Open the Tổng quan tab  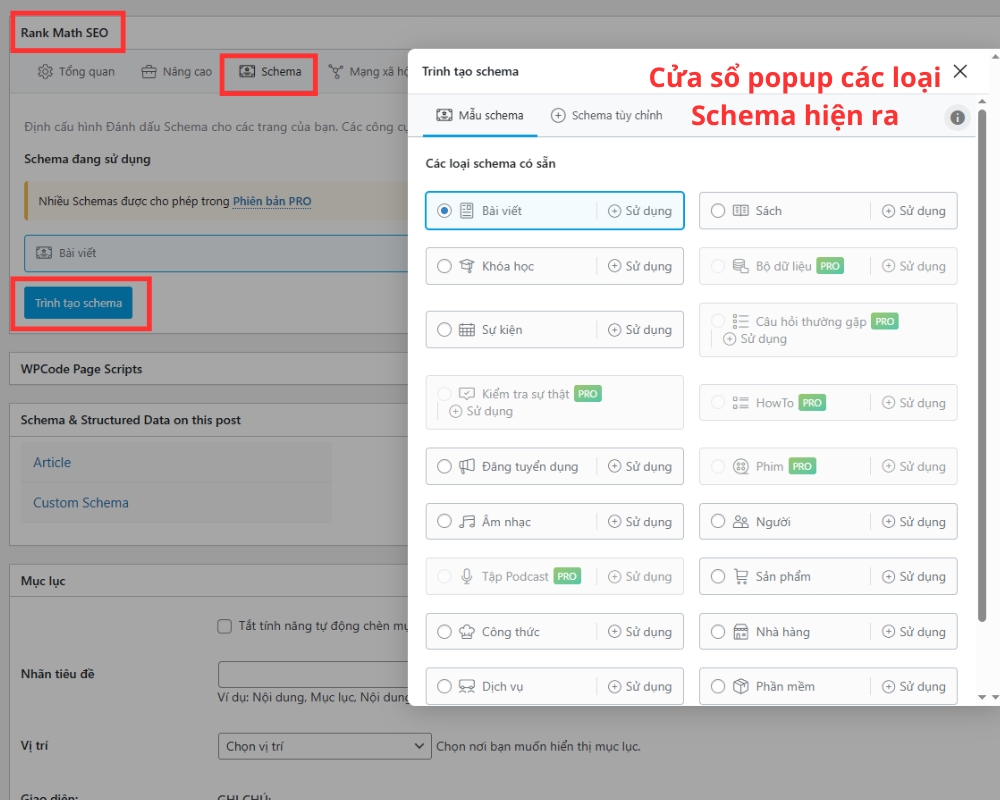[76, 71]
